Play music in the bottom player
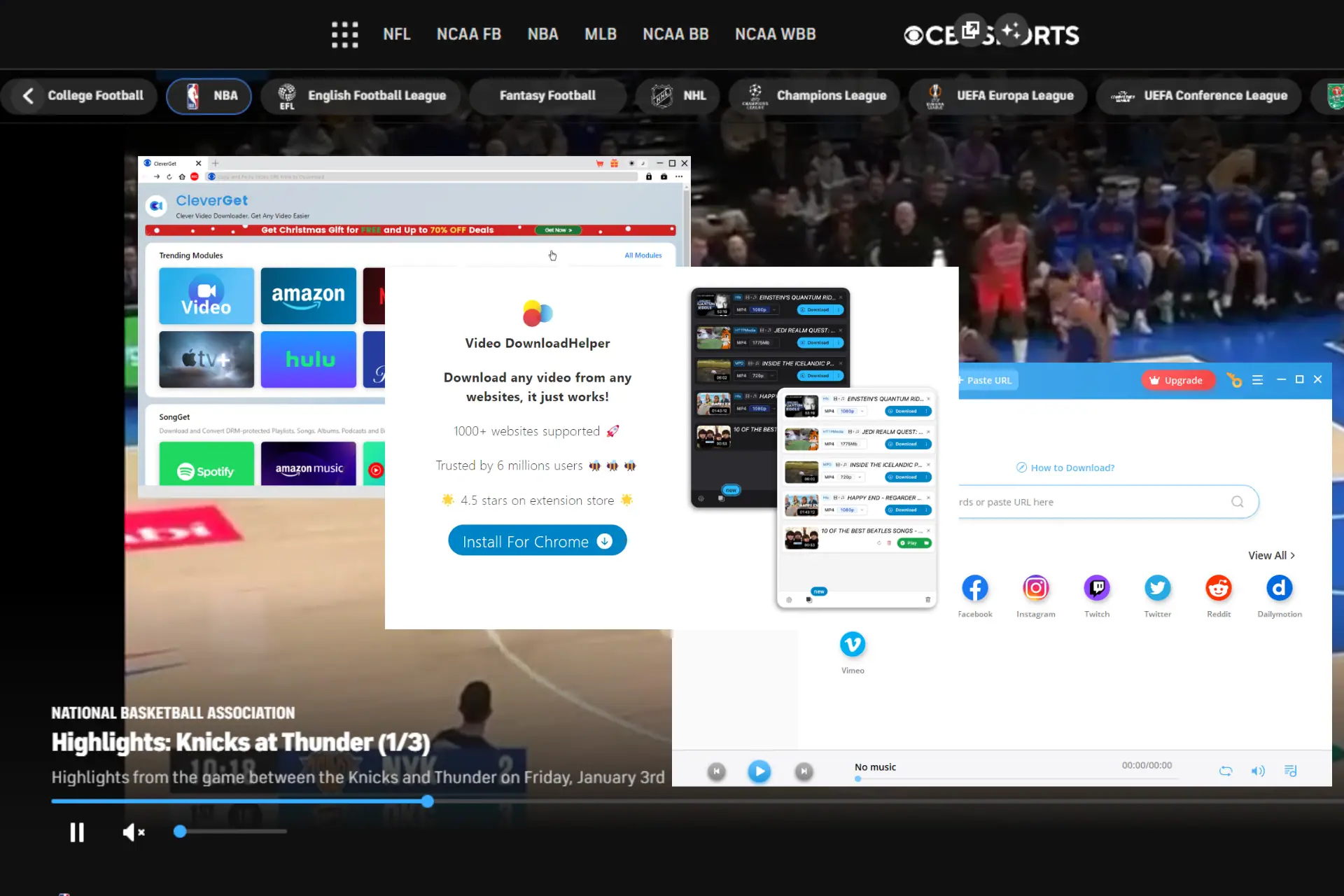This screenshot has width=1344, height=896. pos(759,771)
